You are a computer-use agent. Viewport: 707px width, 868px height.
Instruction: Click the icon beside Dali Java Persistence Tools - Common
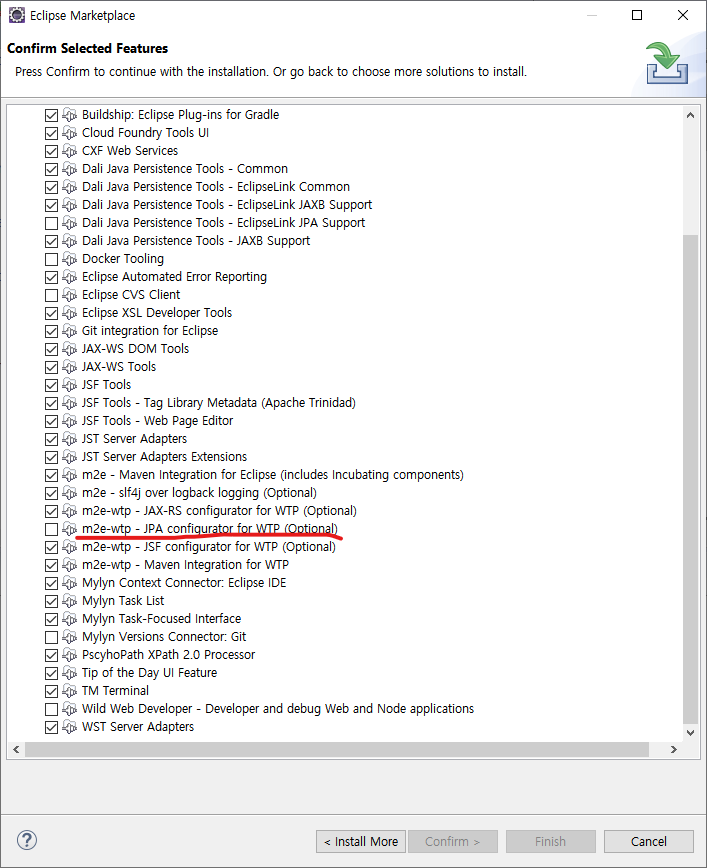(69, 169)
